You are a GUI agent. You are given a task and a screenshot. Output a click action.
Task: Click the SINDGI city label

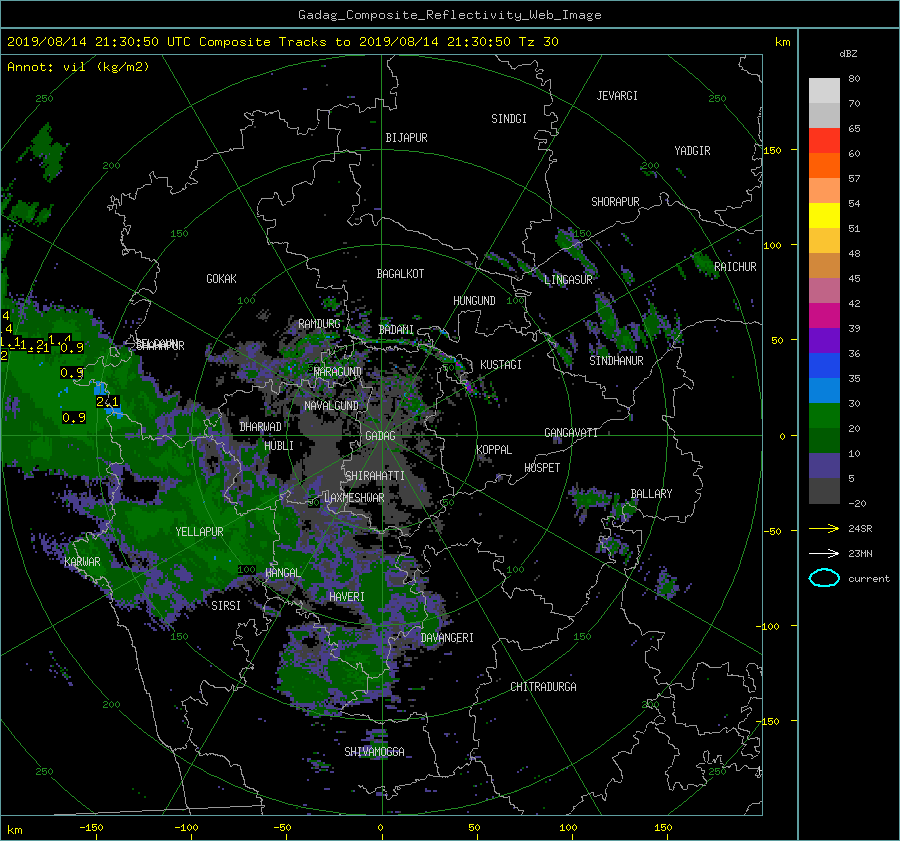coord(509,119)
